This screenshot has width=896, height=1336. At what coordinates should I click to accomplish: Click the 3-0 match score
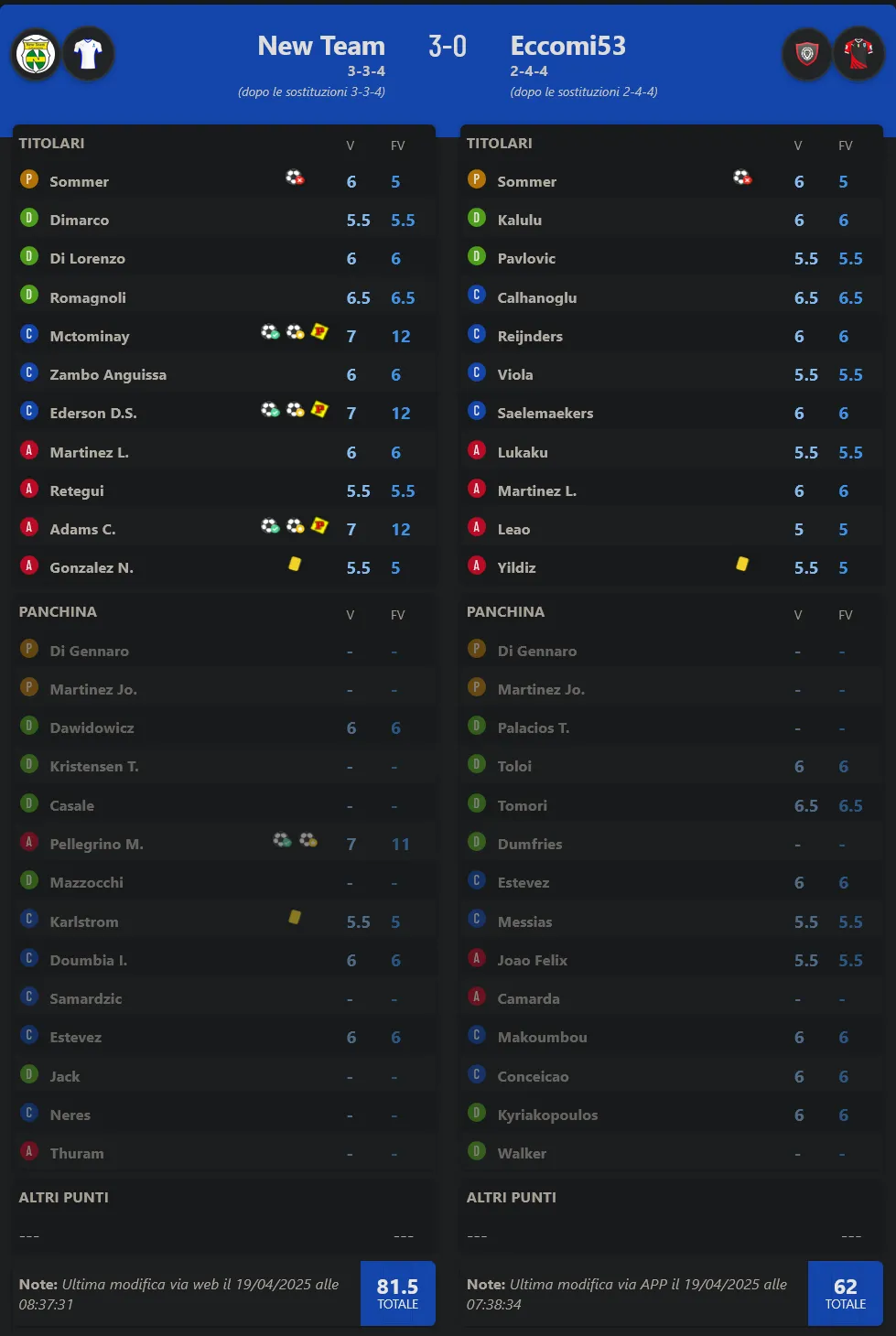click(448, 46)
